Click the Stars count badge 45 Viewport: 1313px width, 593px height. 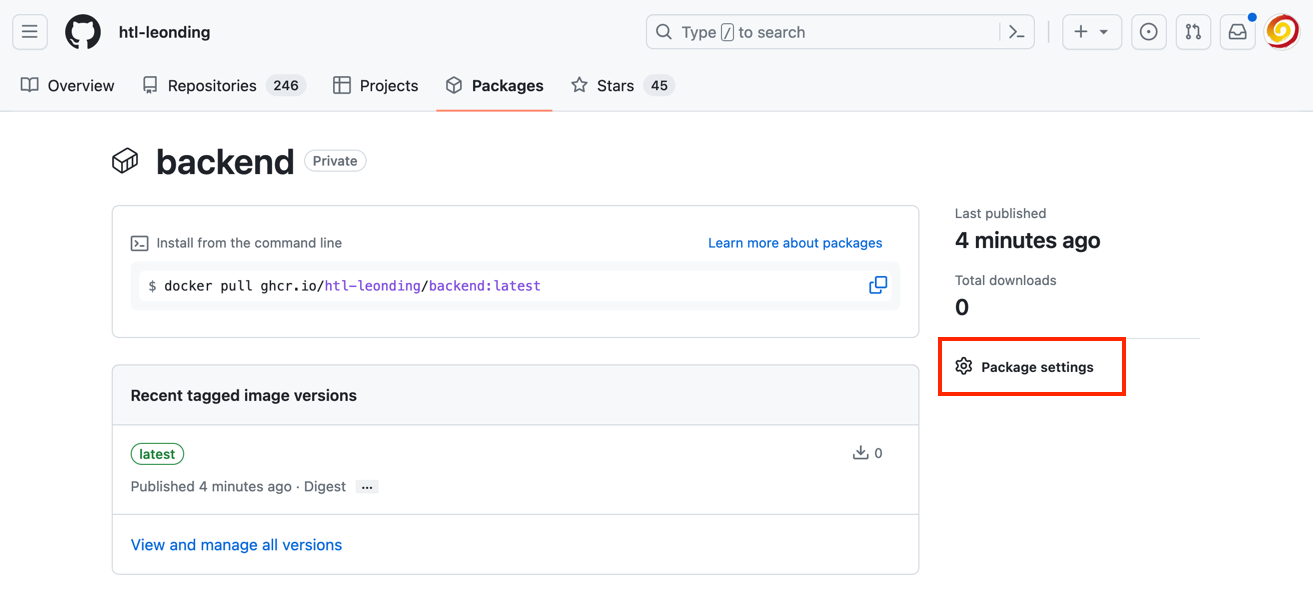click(659, 86)
